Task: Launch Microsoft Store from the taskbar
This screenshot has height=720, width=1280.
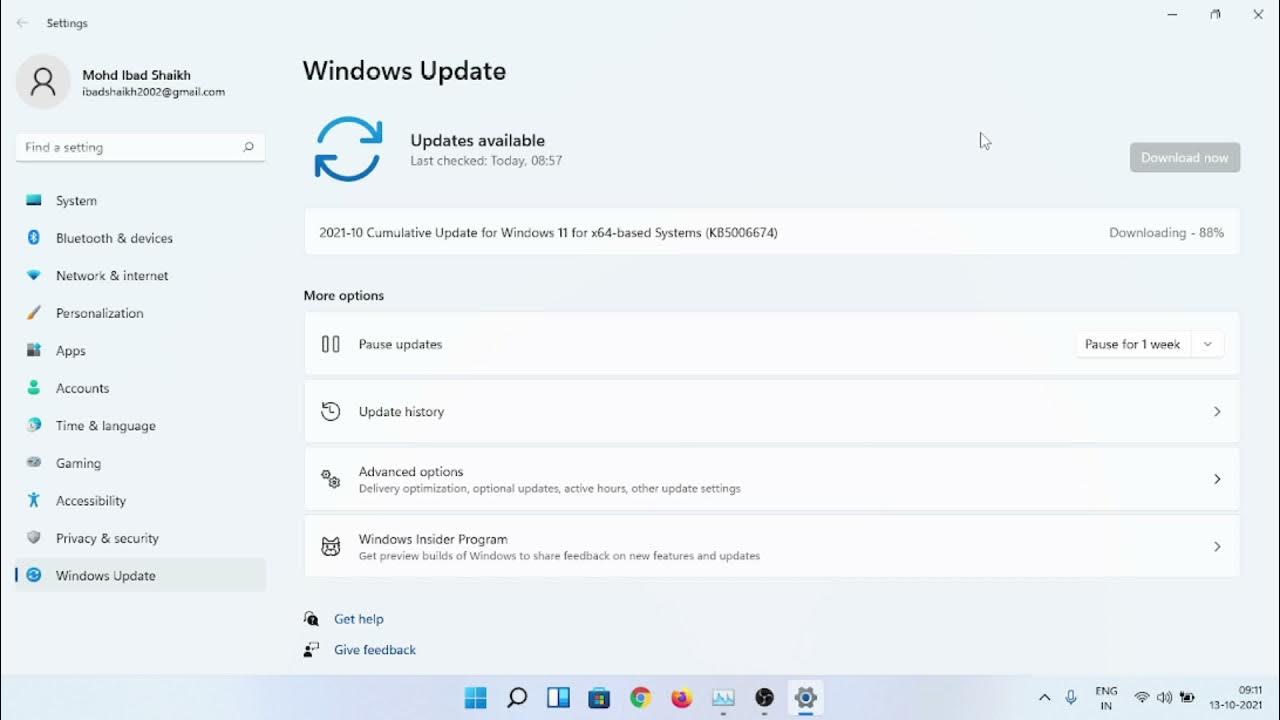Action: [599, 698]
